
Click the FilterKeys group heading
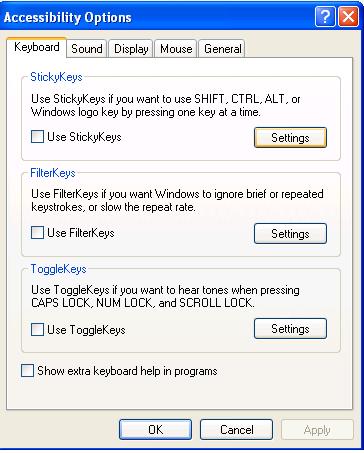tap(53, 173)
